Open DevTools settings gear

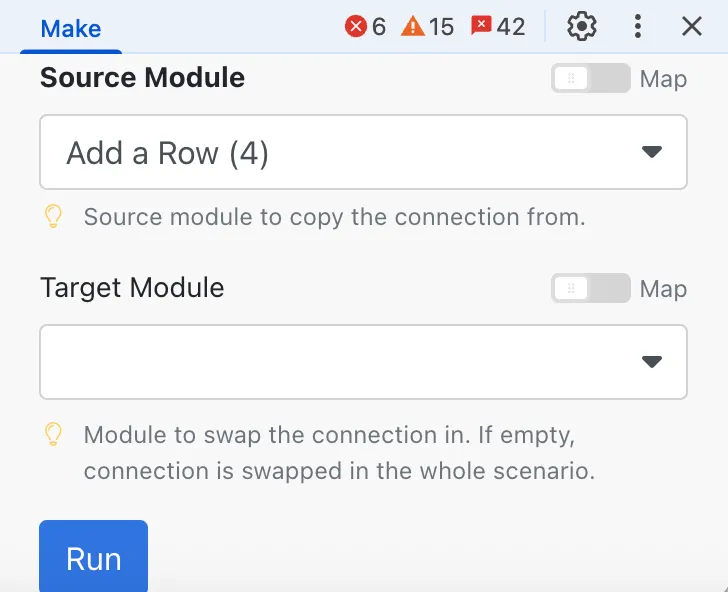[x=582, y=26]
